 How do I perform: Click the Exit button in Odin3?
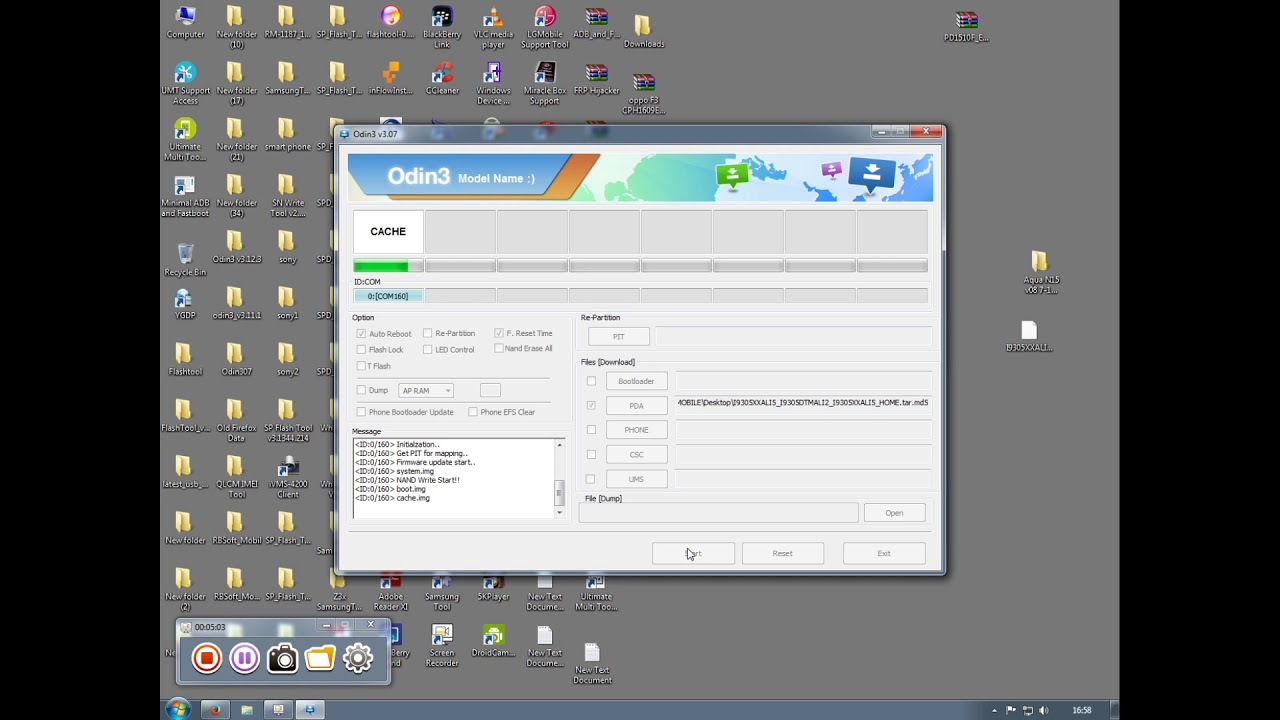click(884, 553)
